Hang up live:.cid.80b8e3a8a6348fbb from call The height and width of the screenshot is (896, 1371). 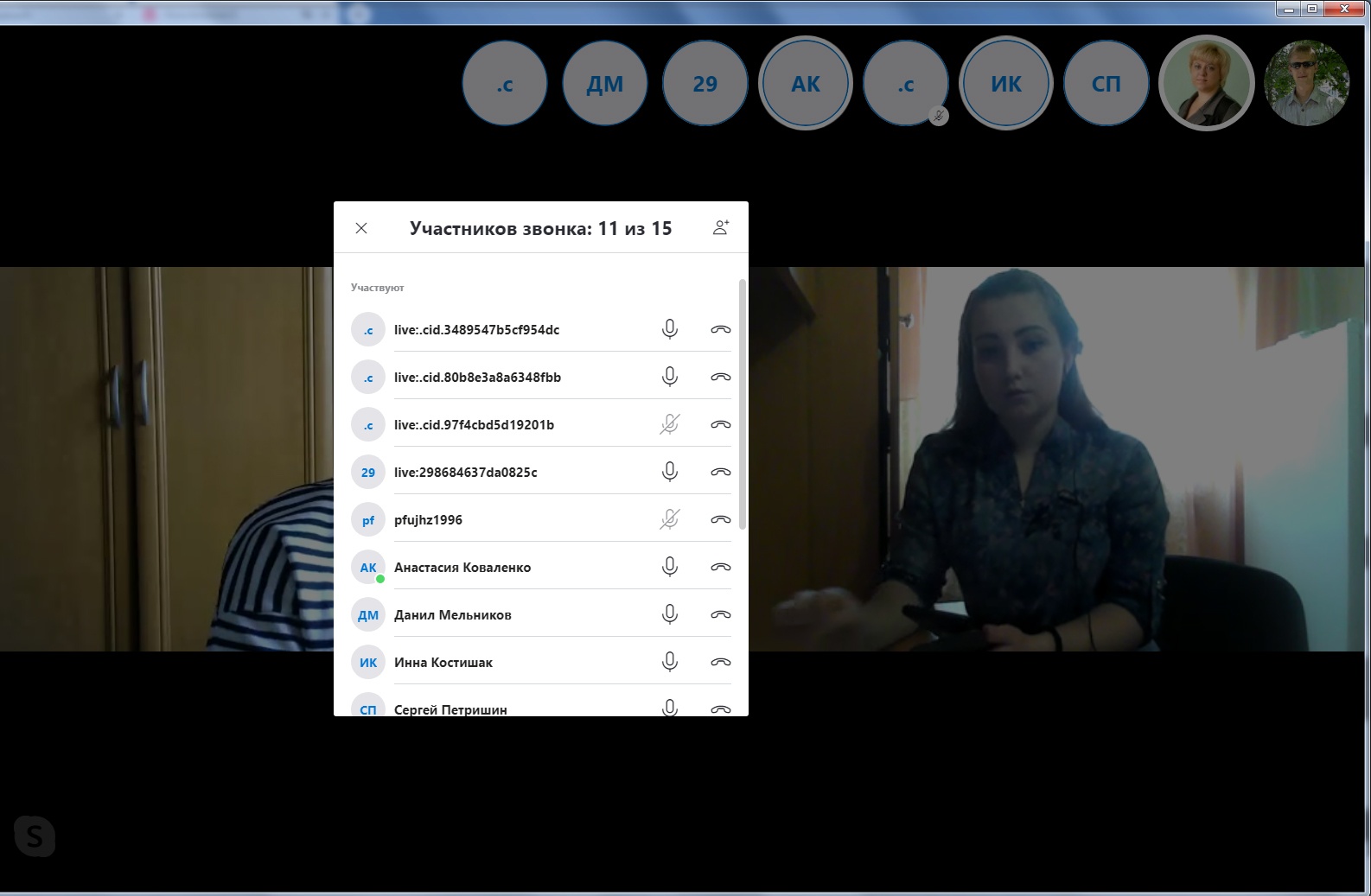point(720,377)
